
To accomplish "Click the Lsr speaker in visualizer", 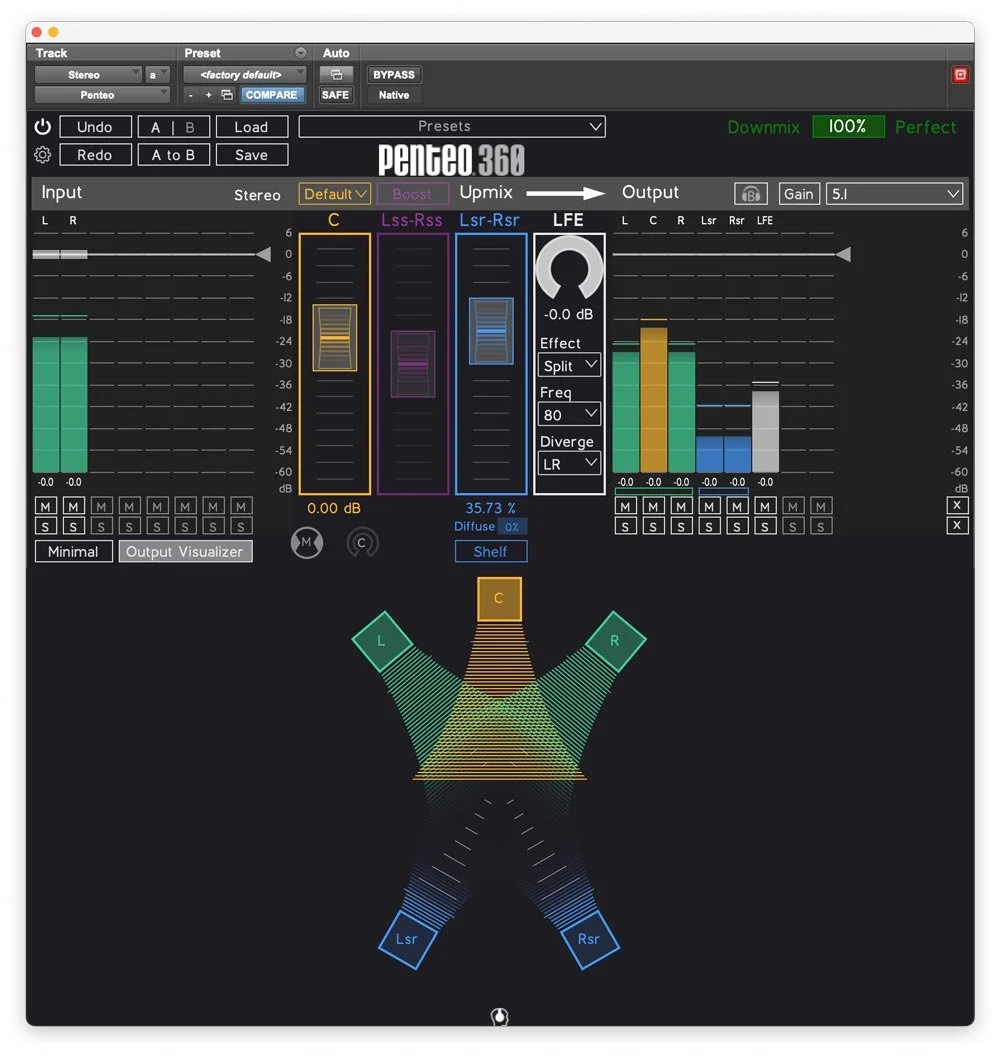I will tap(407, 939).
